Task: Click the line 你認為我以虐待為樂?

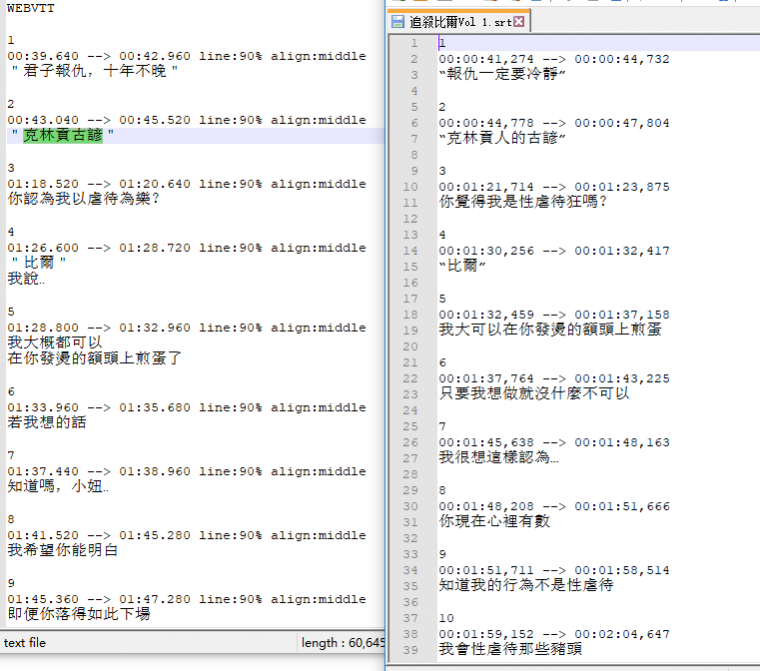Action: pyautogui.click(x=84, y=199)
